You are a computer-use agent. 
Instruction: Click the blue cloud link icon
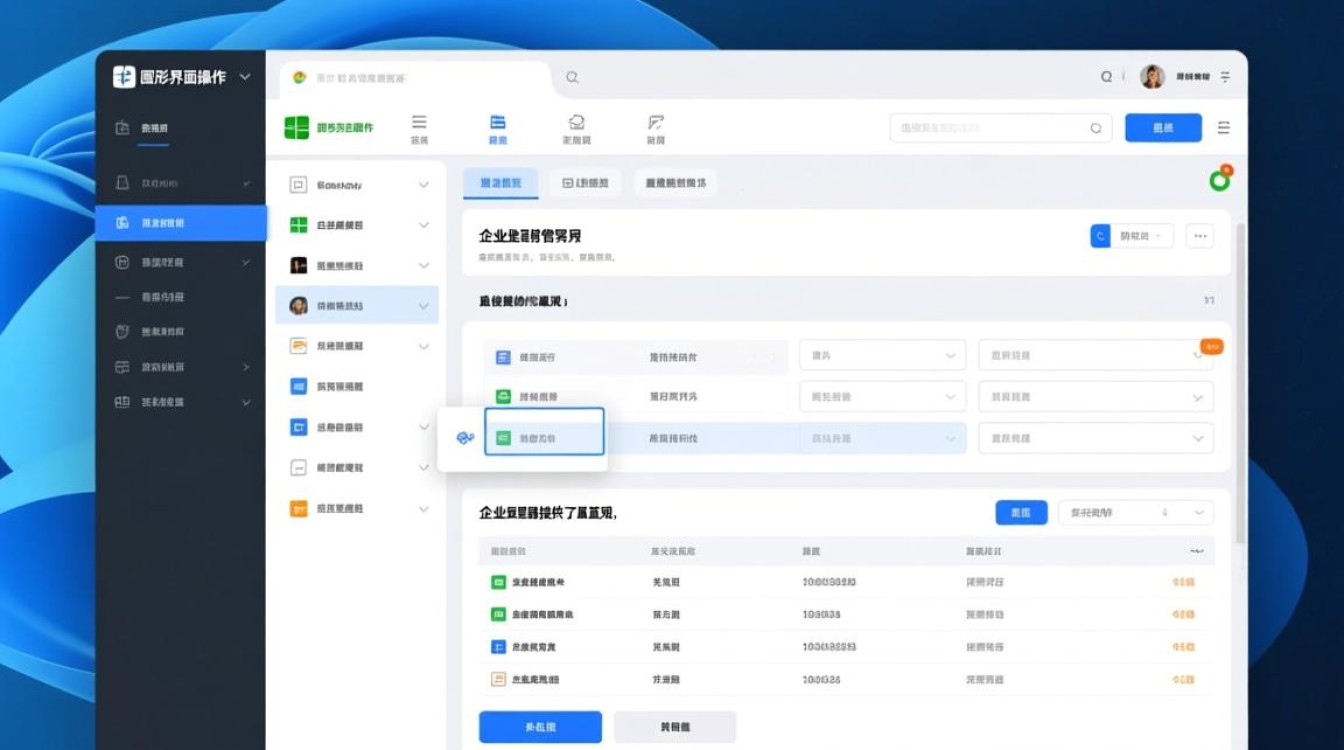pos(464,438)
